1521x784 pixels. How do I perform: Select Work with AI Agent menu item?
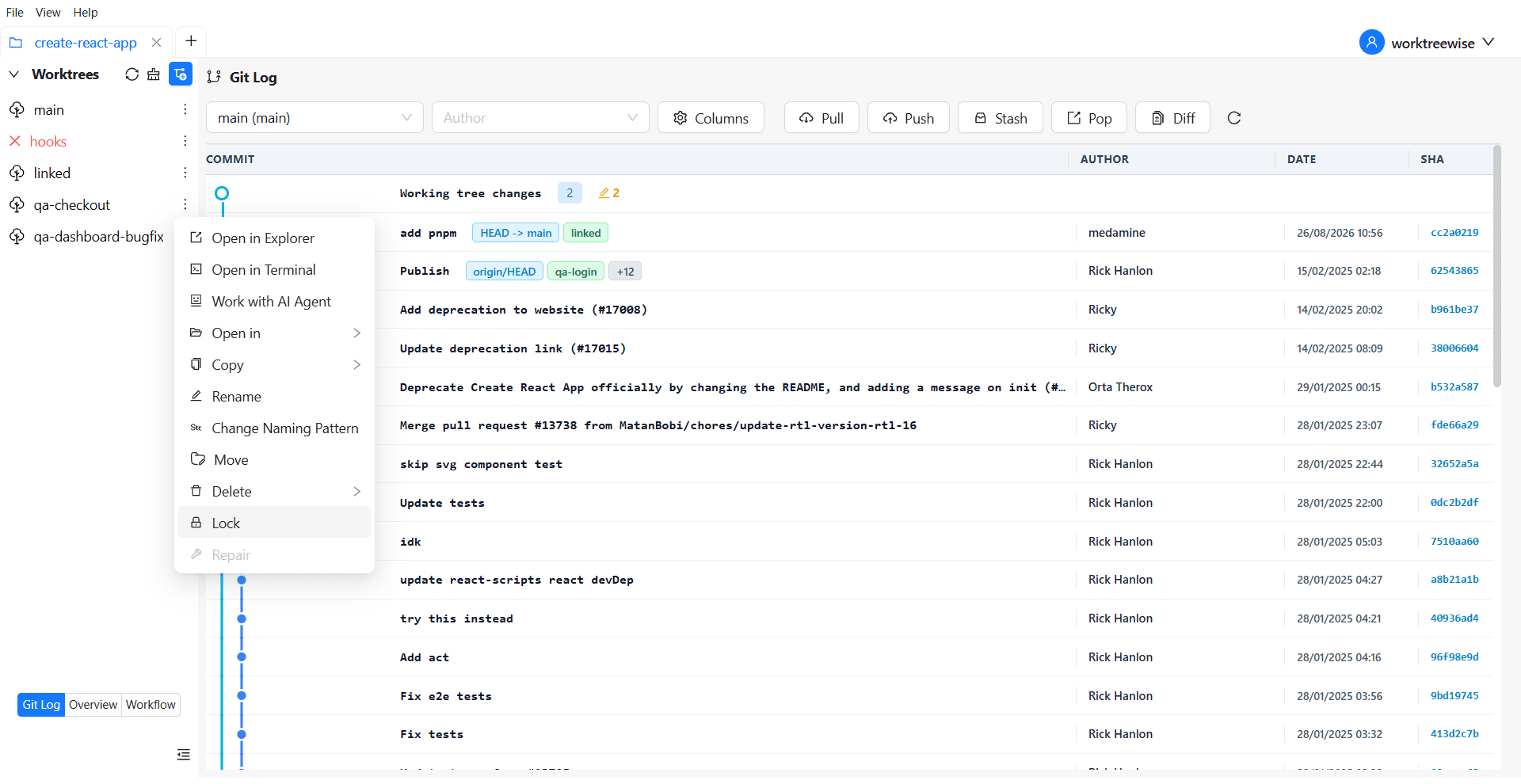click(x=275, y=302)
